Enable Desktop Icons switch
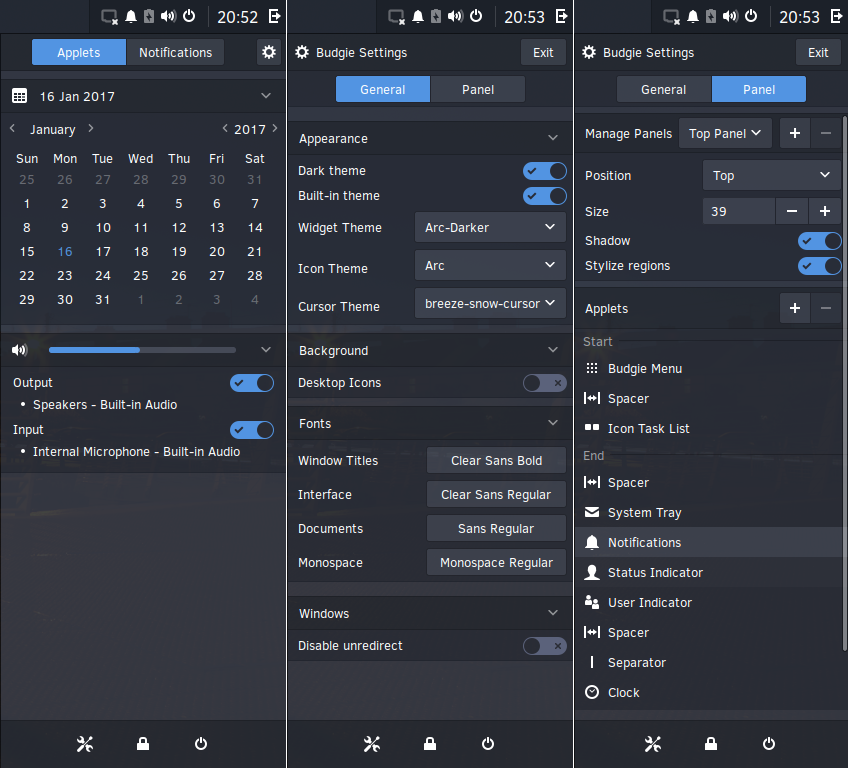The width and height of the screenshot is (848, 768). tap(545, 383)
